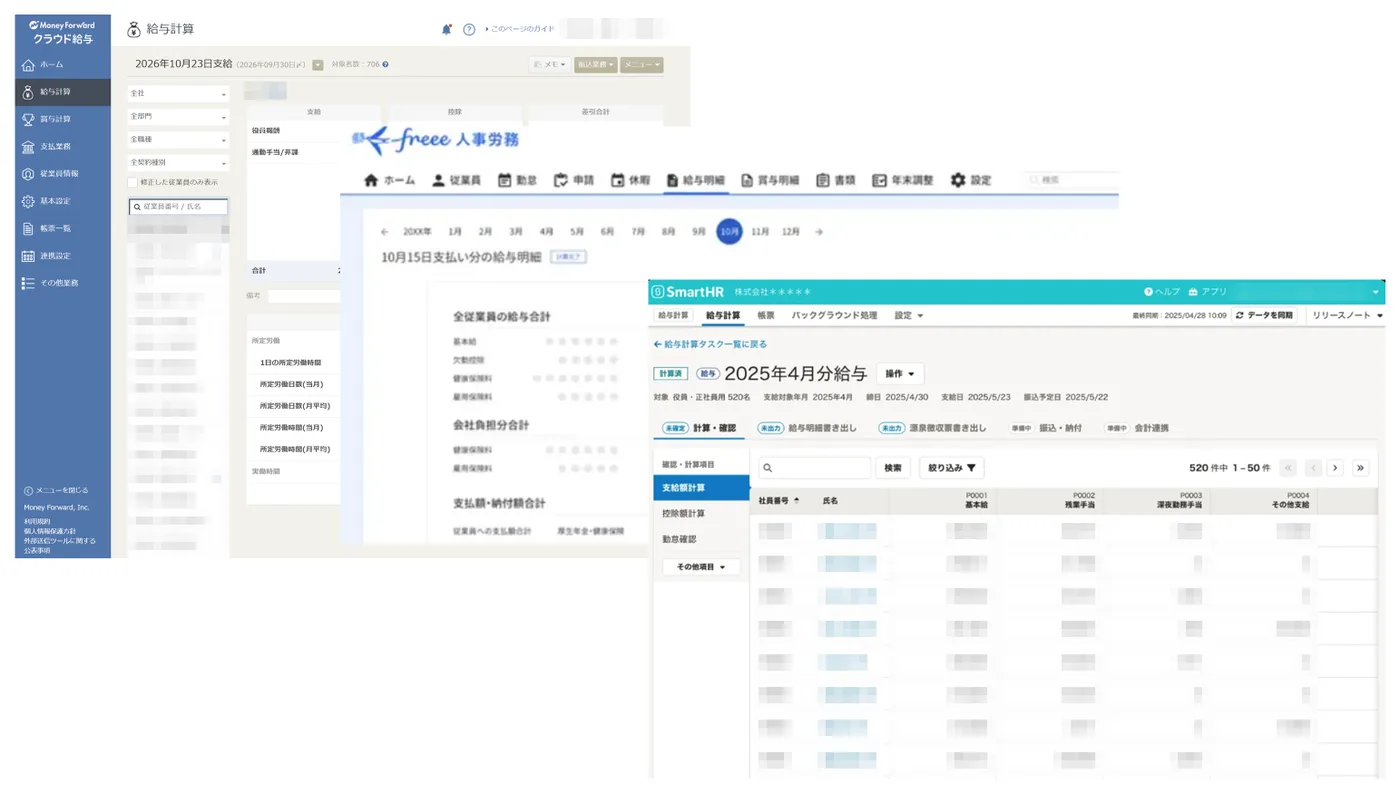The width and height of the screenshot is (1400, 793).
Task: Select 帳票 tab in SmartHR
Action: coord(765,315)
